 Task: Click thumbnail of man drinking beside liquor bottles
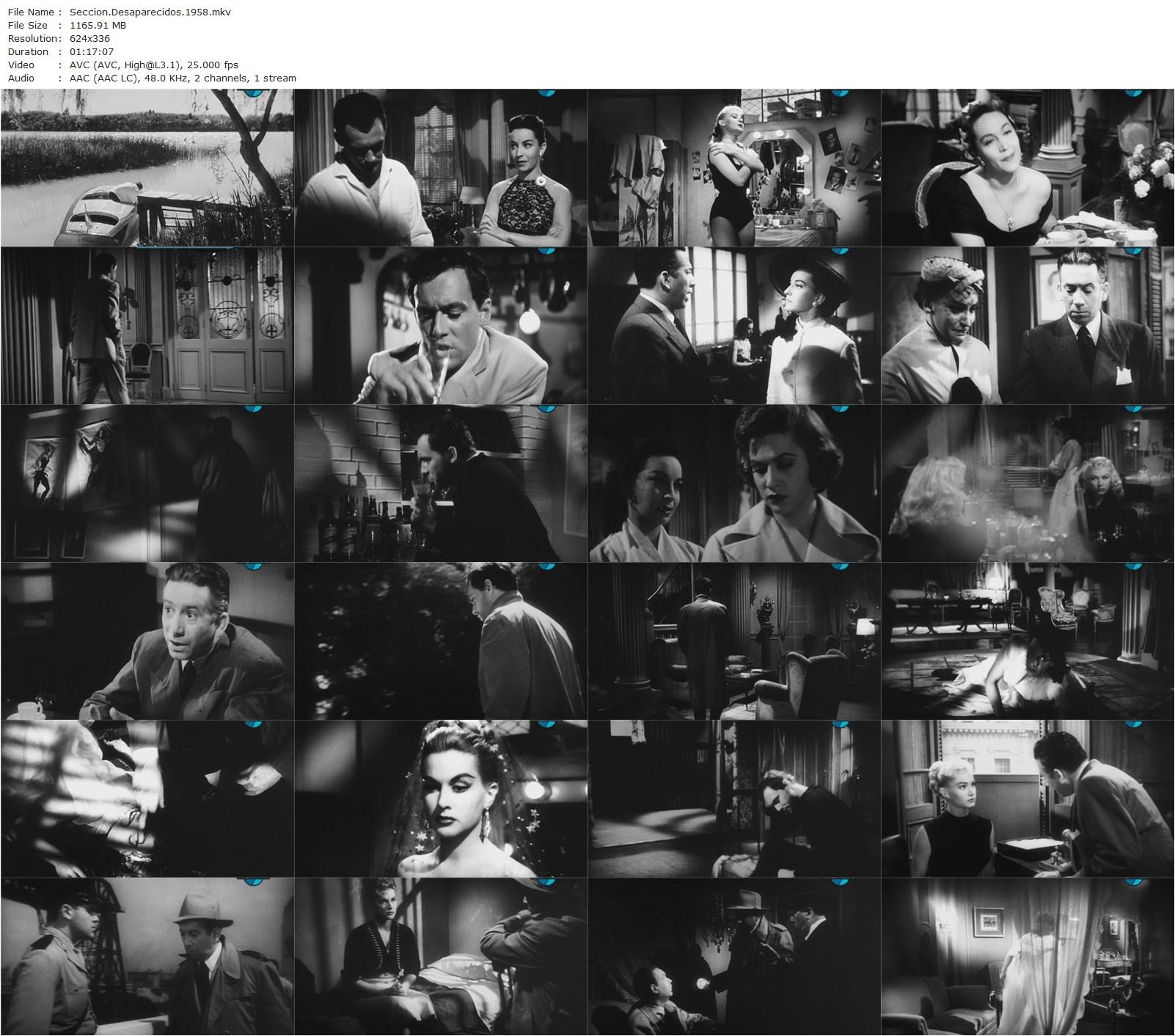coord(441,484)
